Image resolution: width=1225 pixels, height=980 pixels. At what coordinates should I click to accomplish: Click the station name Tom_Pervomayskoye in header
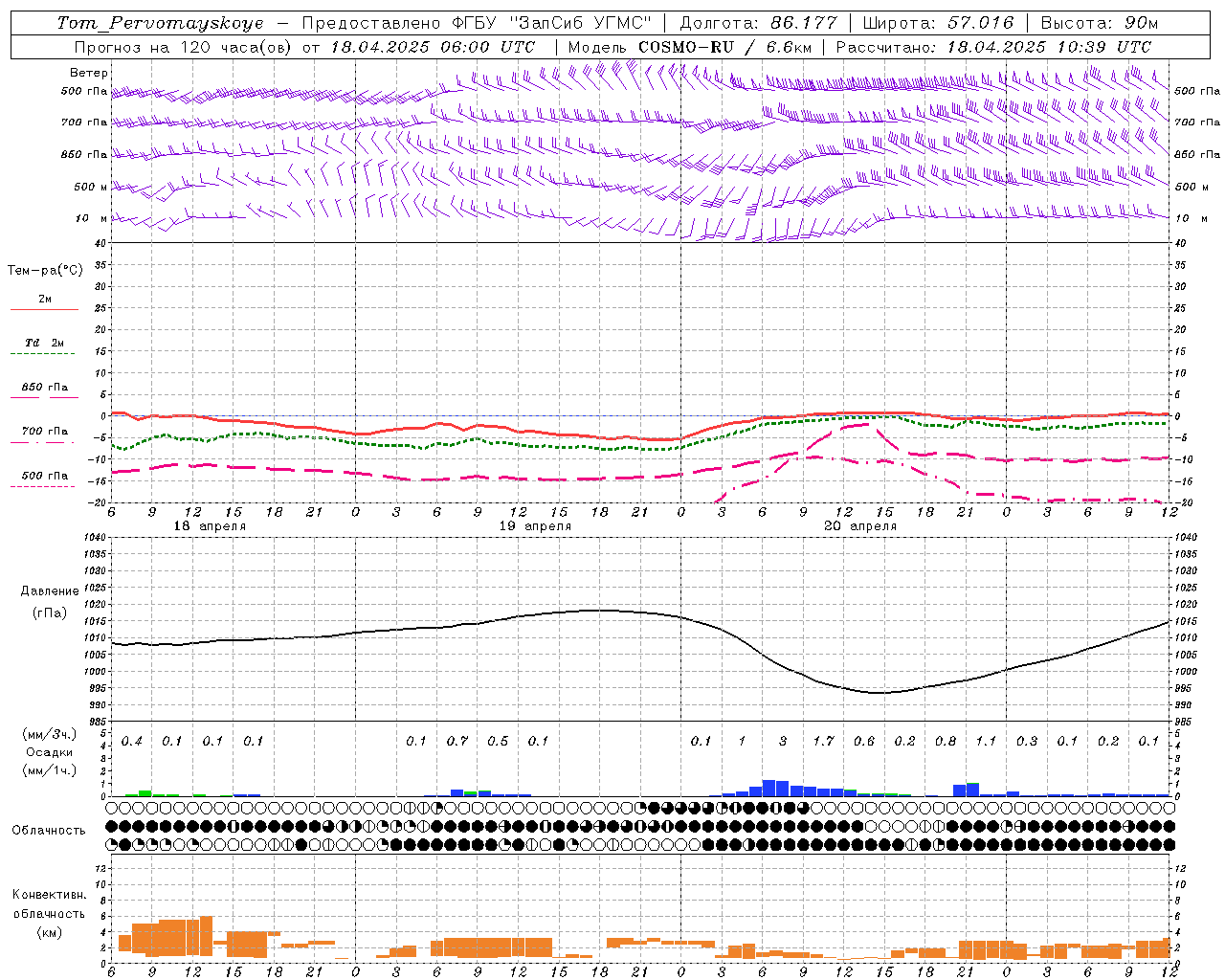[159, 23]
